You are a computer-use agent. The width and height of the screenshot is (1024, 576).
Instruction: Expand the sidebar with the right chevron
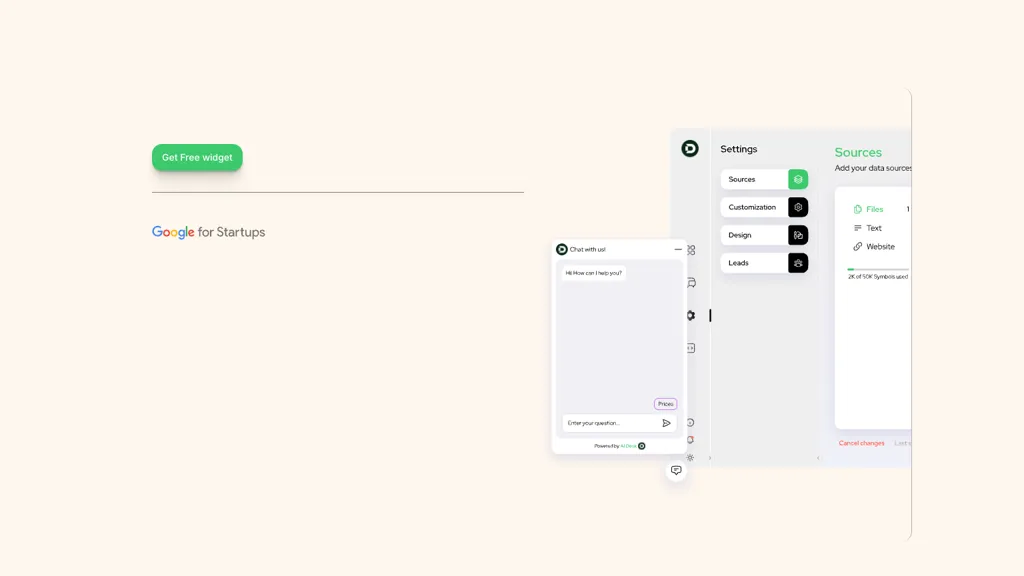(x=710, y=458)
